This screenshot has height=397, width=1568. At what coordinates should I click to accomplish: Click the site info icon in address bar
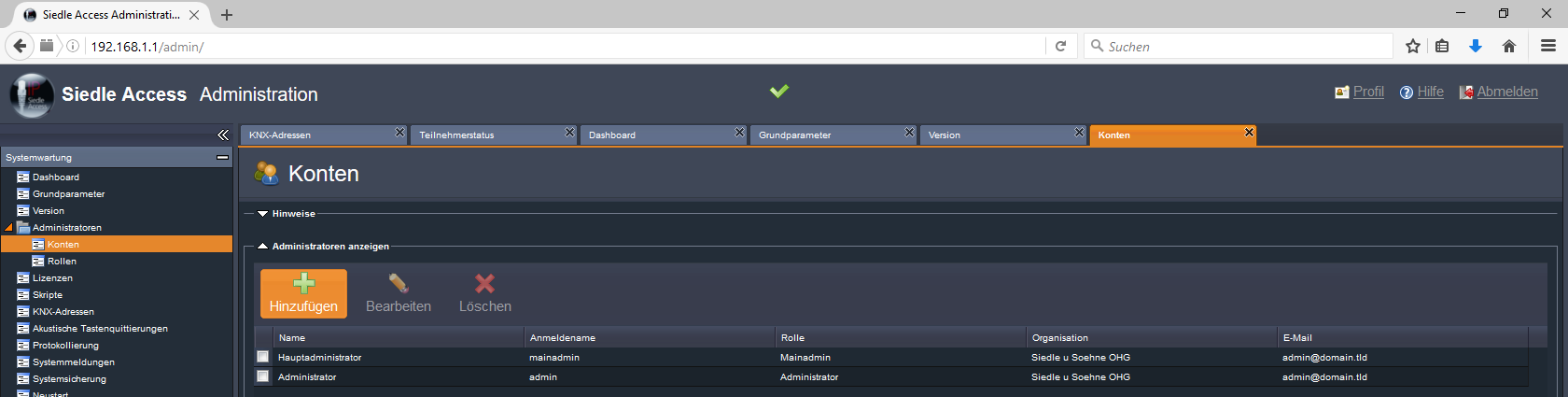coord(73,46)
